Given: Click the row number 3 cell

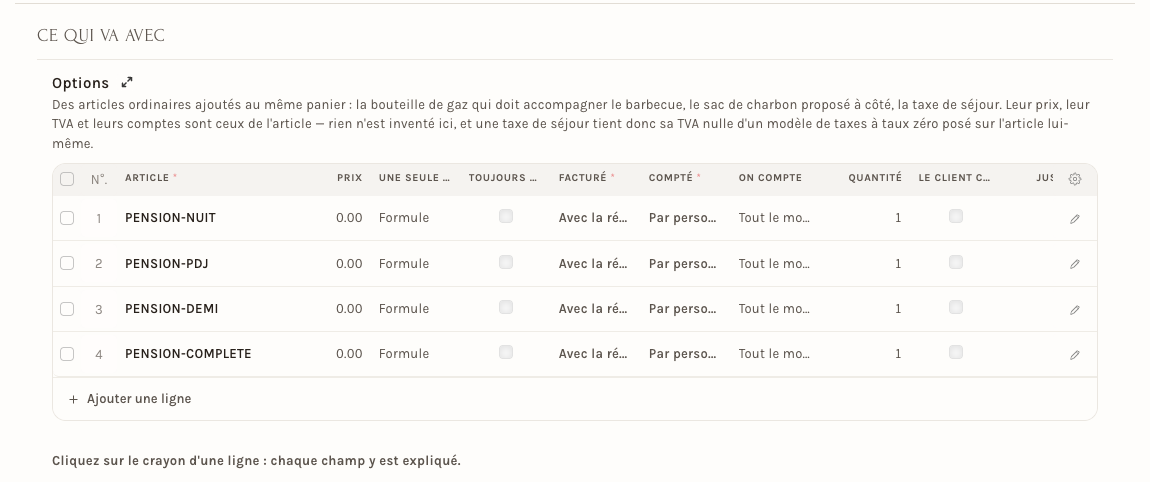Looking at the screenshot, I should pyautogui.click(x=98, y=310).
